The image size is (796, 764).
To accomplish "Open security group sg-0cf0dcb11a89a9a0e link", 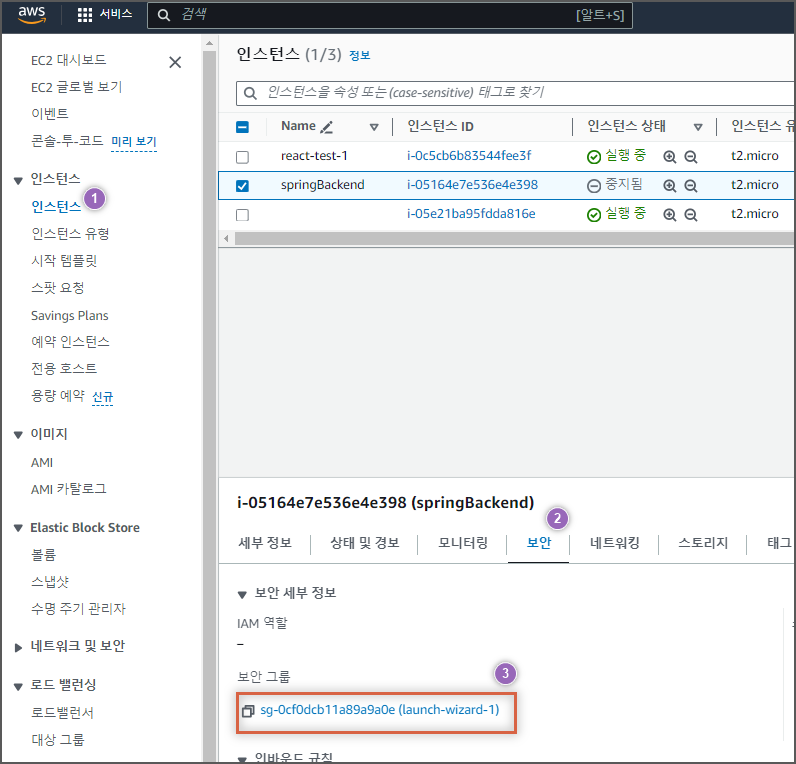I will [380, 710].
